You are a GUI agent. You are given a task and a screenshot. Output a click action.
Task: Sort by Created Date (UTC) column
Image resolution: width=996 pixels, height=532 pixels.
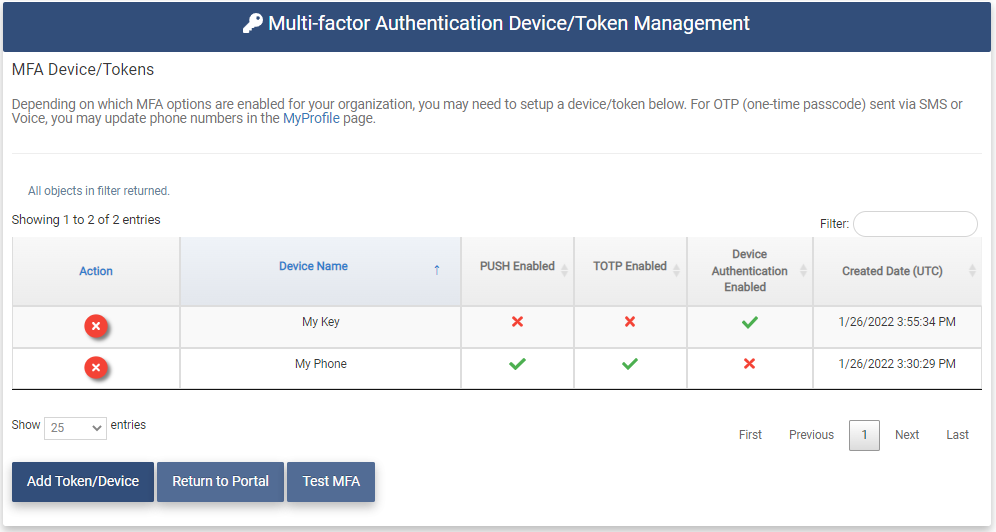892,271
